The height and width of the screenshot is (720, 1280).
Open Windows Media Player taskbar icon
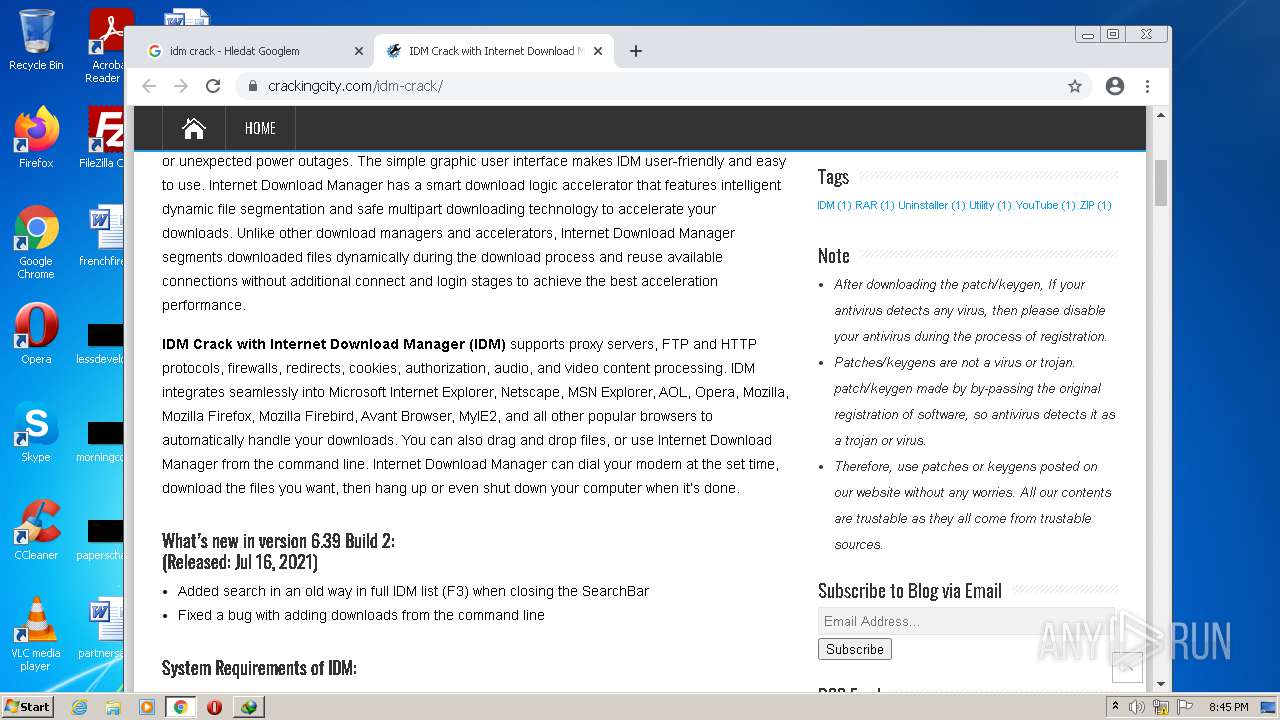click(147, 707)
